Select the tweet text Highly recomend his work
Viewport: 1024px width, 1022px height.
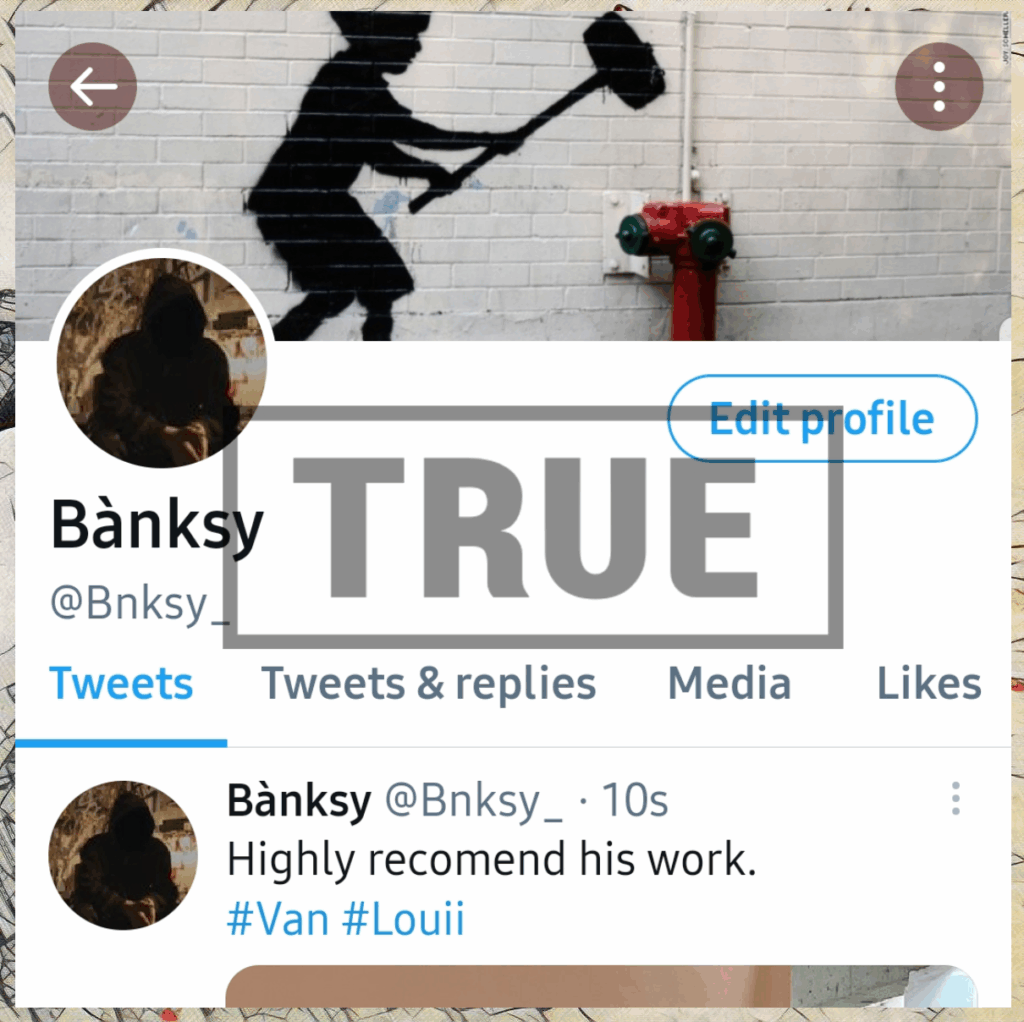(492, 859)
